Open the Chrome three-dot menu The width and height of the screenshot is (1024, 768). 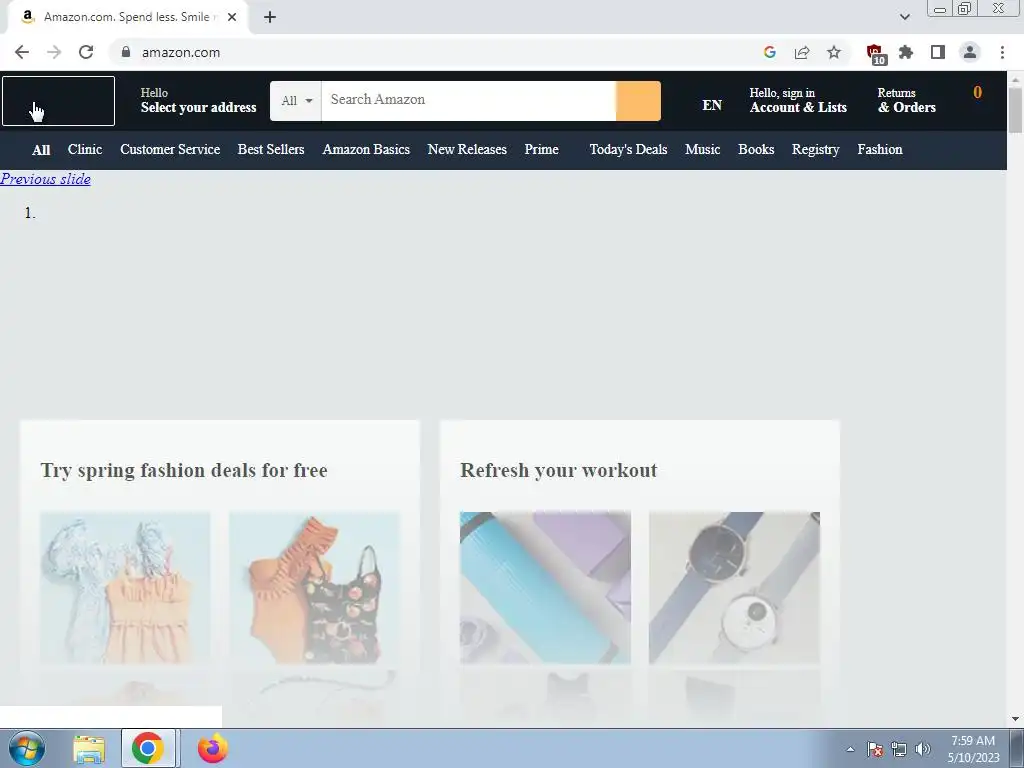1002,52
